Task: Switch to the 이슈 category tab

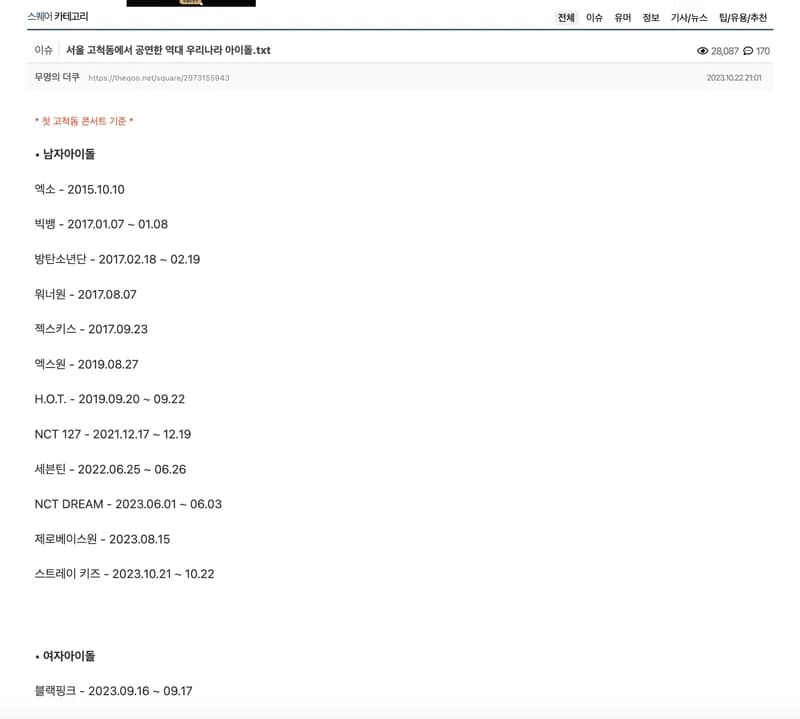Action: (594, 18)
